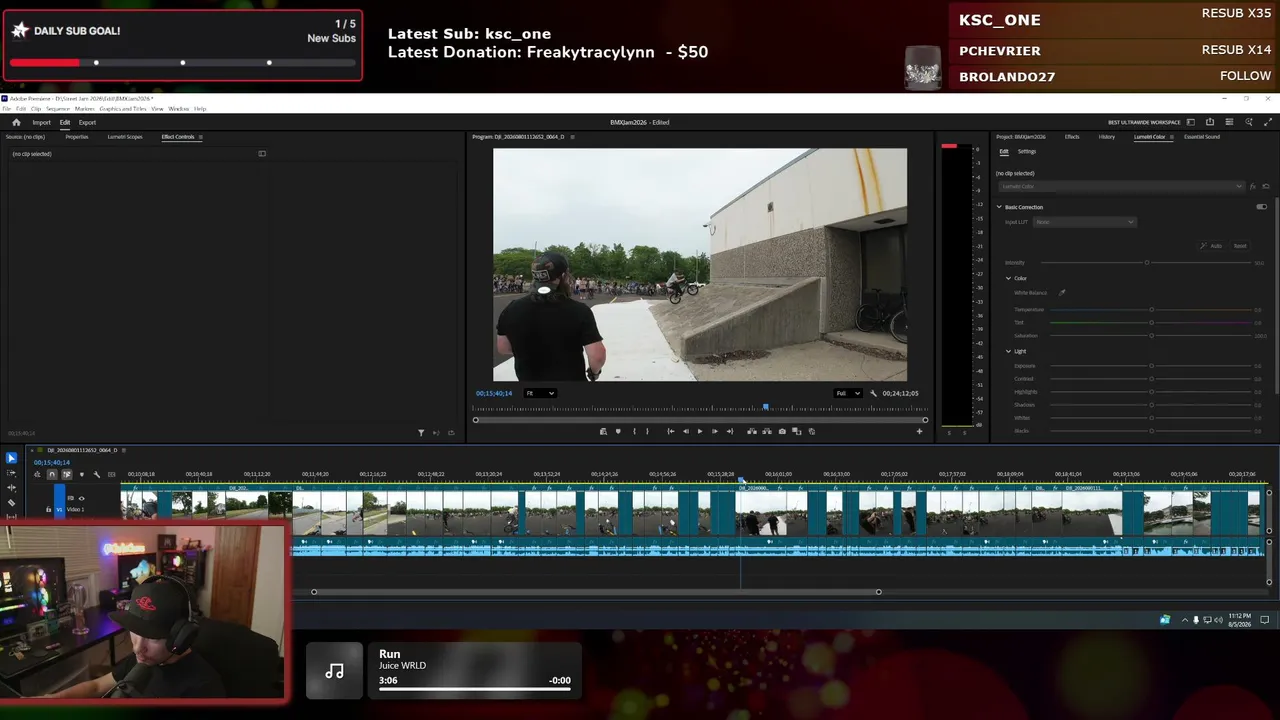
Task: Open the History tab
Action: pyautogui.click(x=1106, y=137)
